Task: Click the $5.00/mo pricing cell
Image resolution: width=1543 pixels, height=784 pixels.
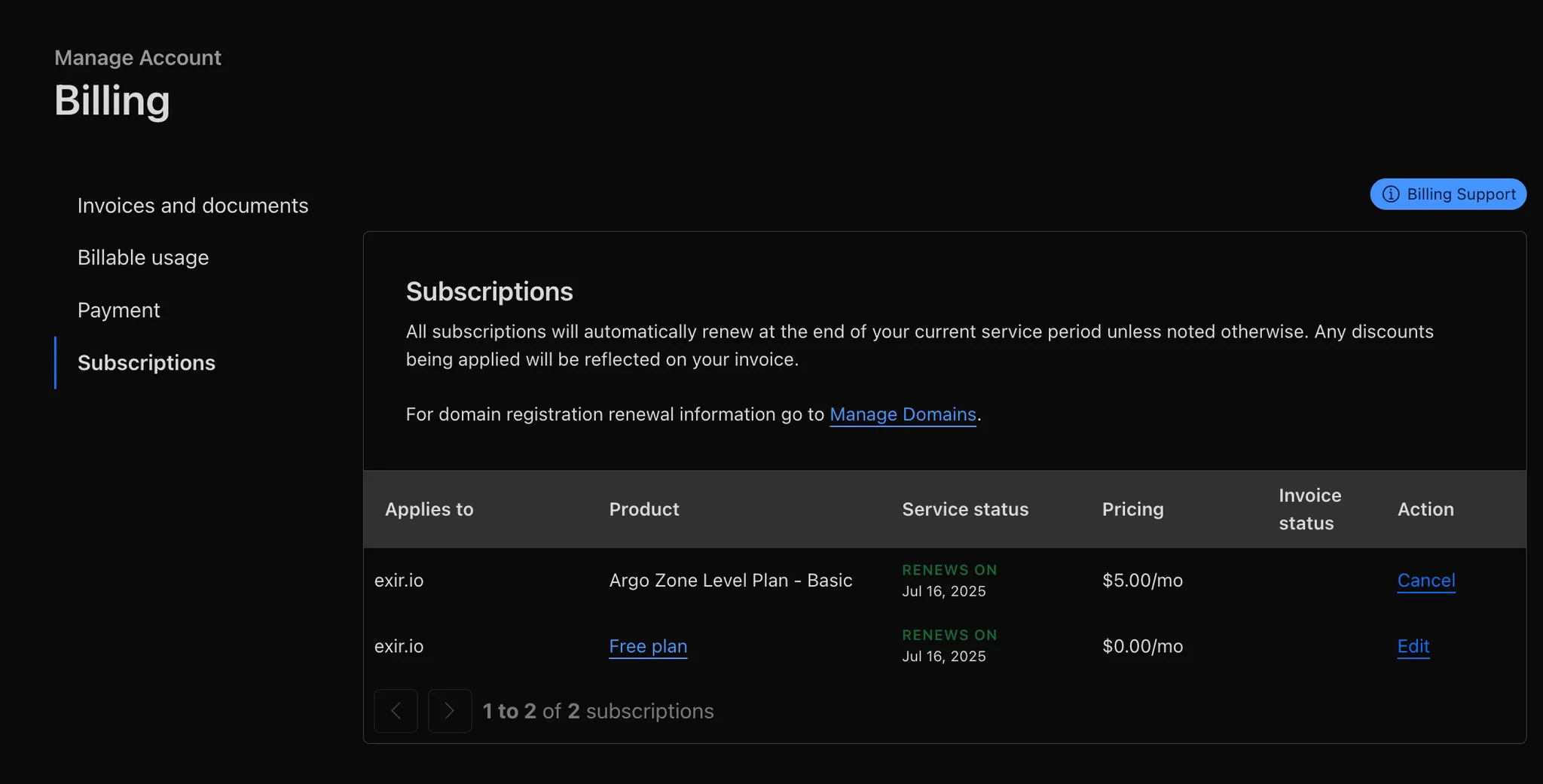Action: 1142,581
